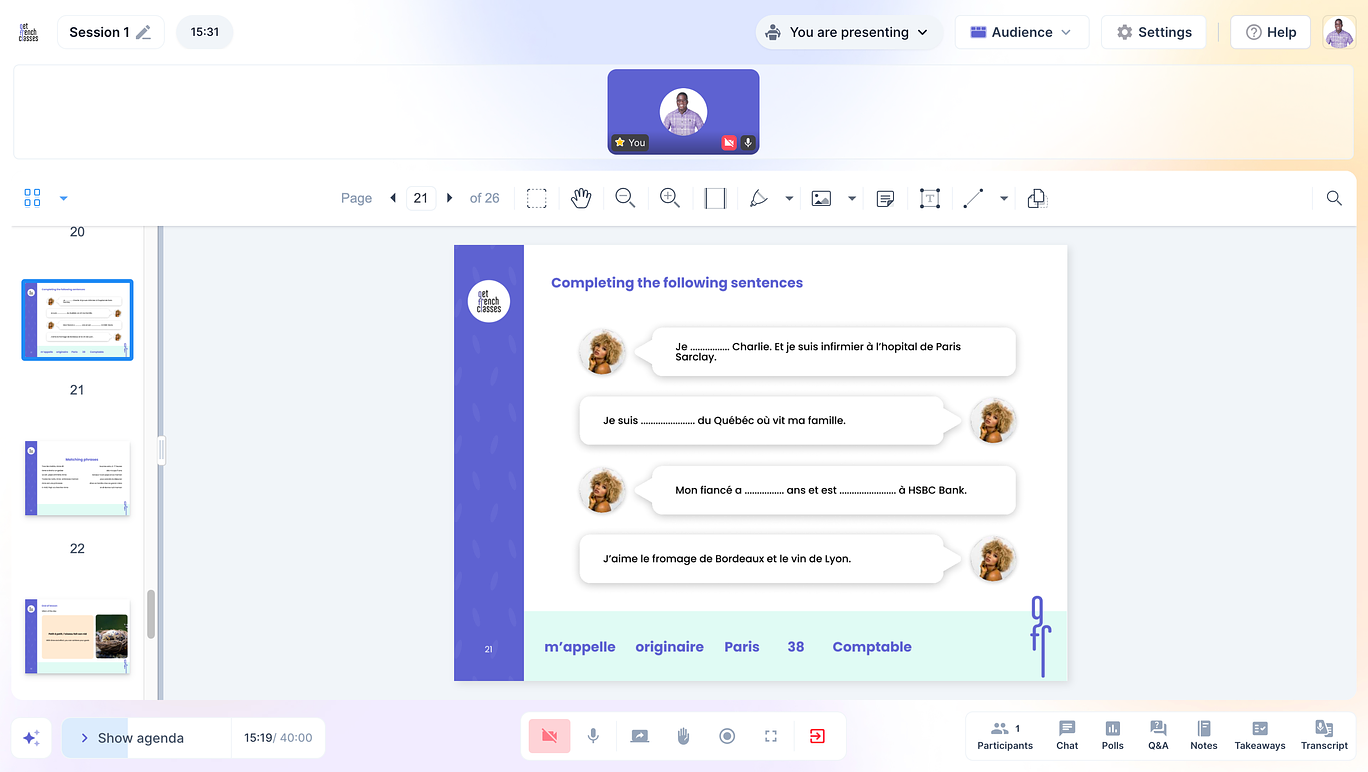1368x772 pixels.
Task: Click the word "Comptable" on slide
Action: [x=872, y=647]
